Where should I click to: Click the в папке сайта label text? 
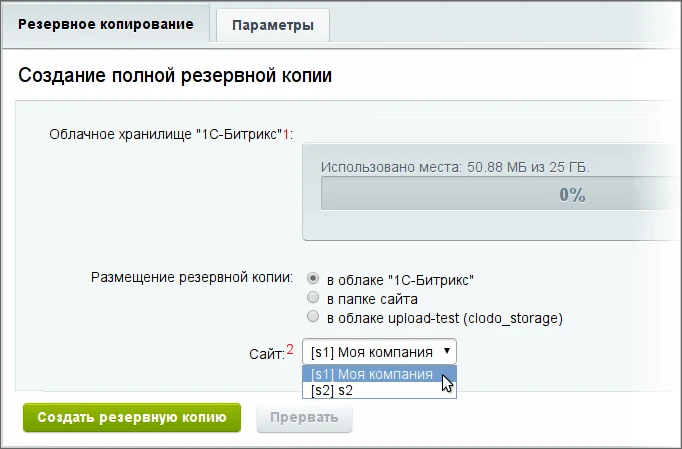pyautogui.click(x=372, y=299)
